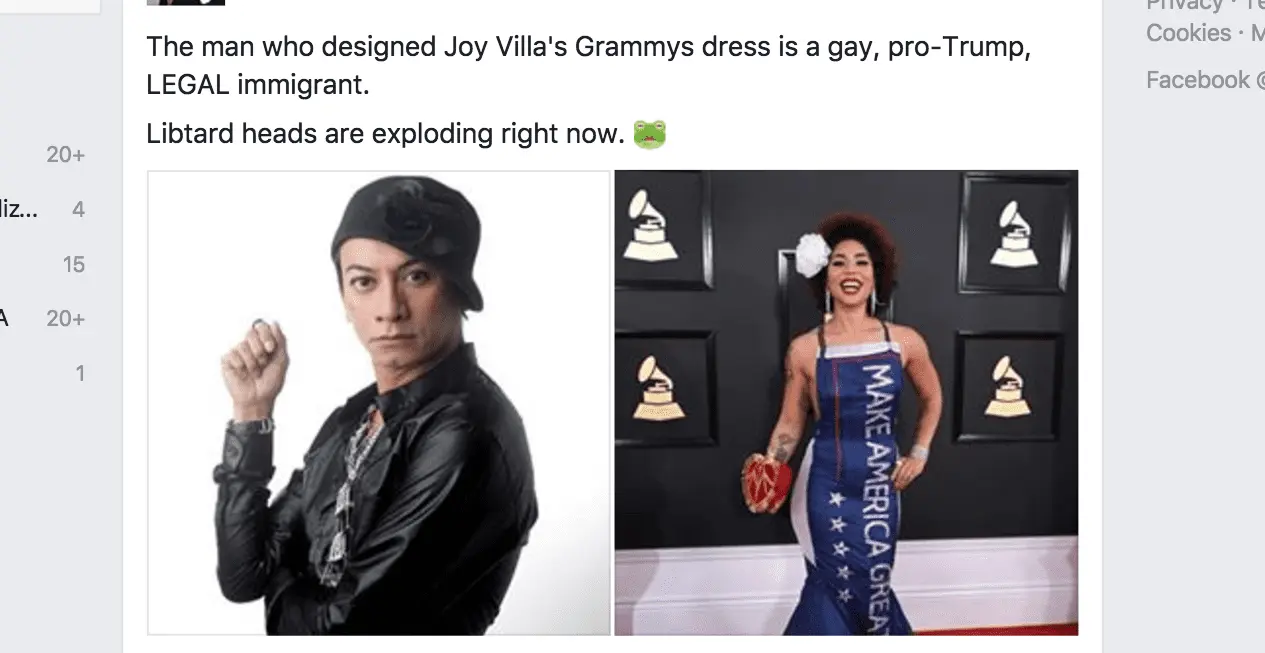Open the Cookies footer link
This screenshot has width=1265, height=653.
pyautogui.click(x=1188, y=33)
